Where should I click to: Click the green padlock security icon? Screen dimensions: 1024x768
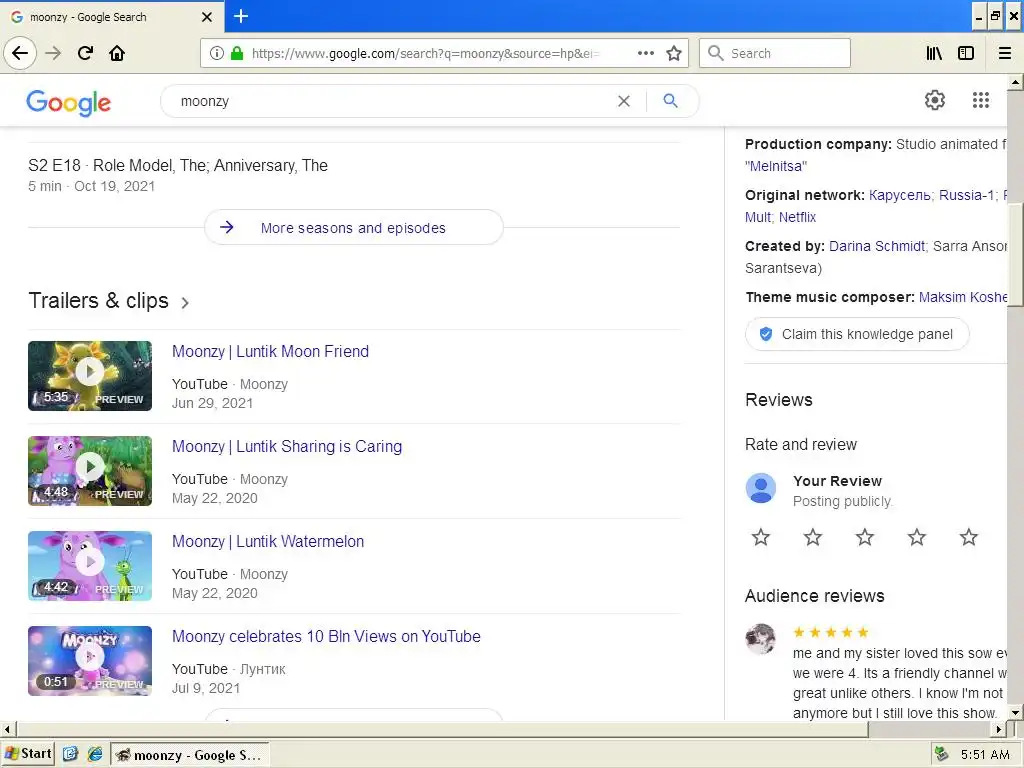tap(237, 53)
